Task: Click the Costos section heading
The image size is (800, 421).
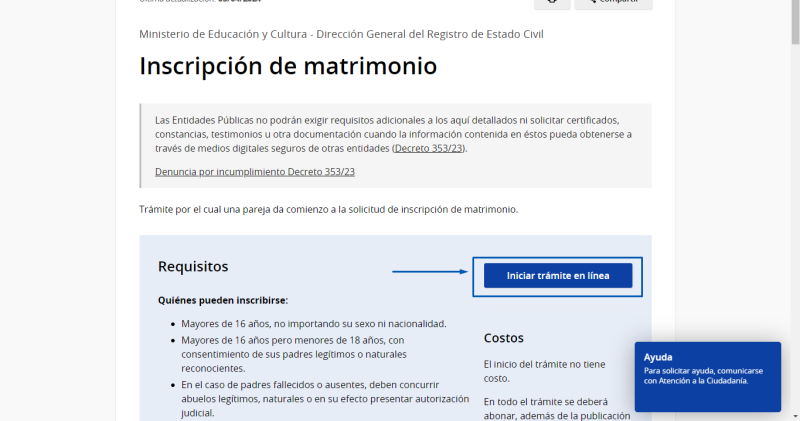Action: tap(504, 338)
